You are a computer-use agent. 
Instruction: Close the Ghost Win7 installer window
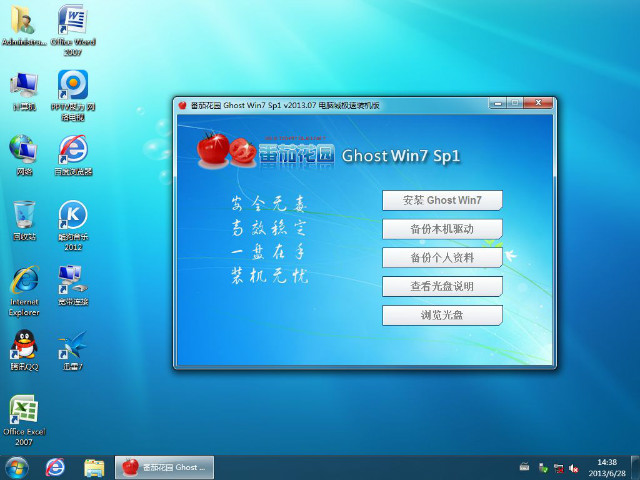point(538,103)
